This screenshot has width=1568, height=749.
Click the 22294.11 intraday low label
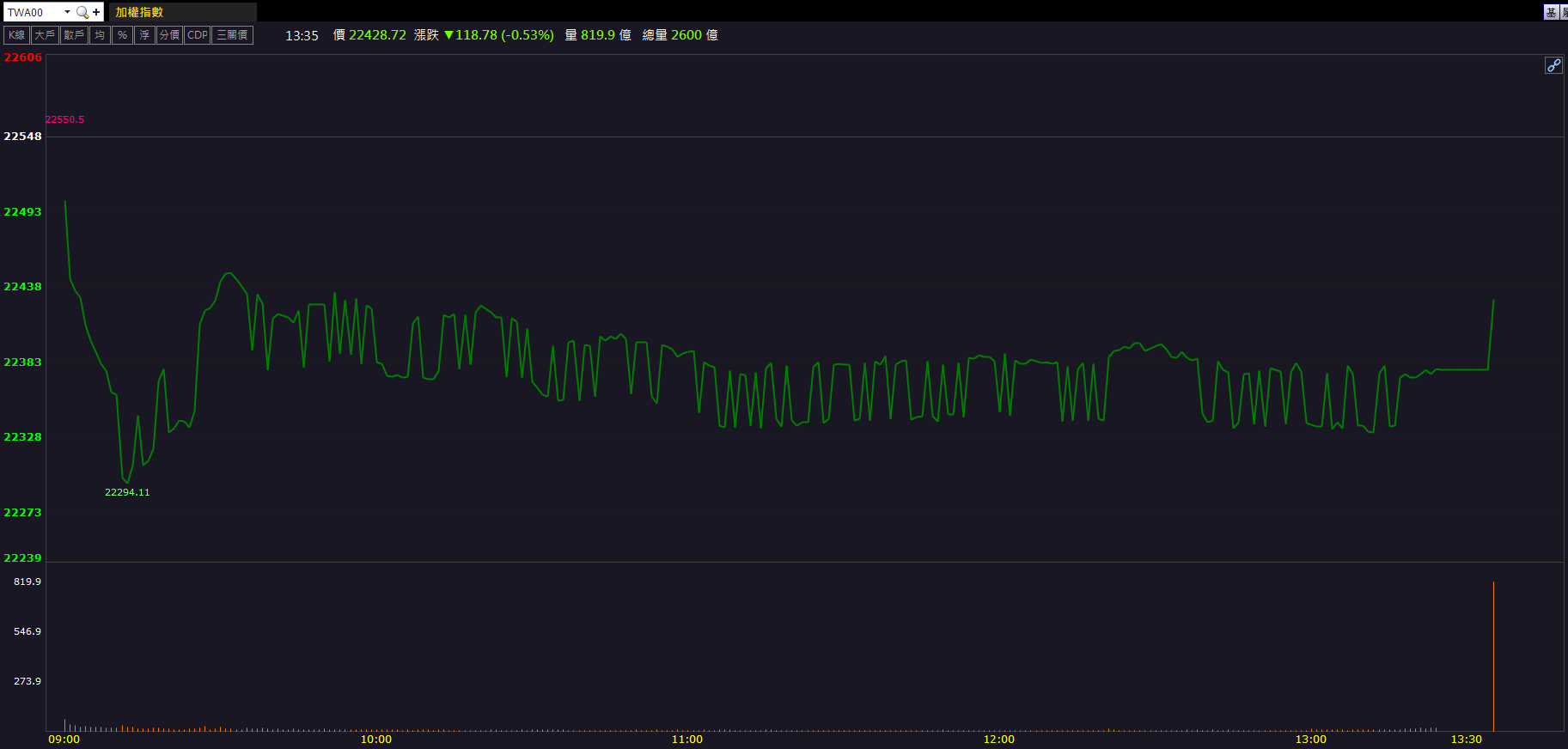127,492
